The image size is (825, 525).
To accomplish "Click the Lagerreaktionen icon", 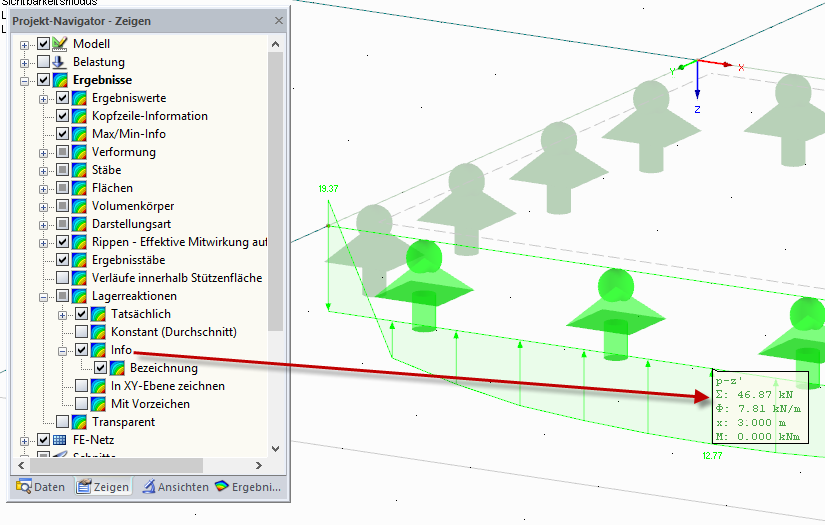I will (x=79, y=296).
